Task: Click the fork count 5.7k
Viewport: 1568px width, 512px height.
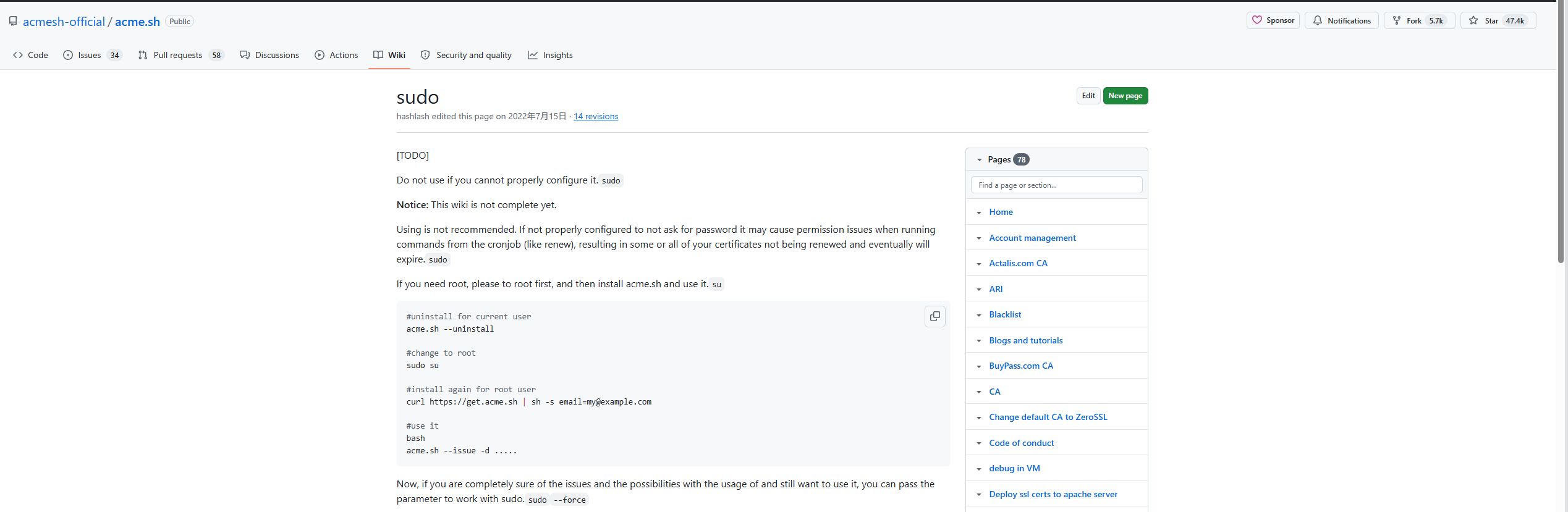Action: tap(1436, 20)
